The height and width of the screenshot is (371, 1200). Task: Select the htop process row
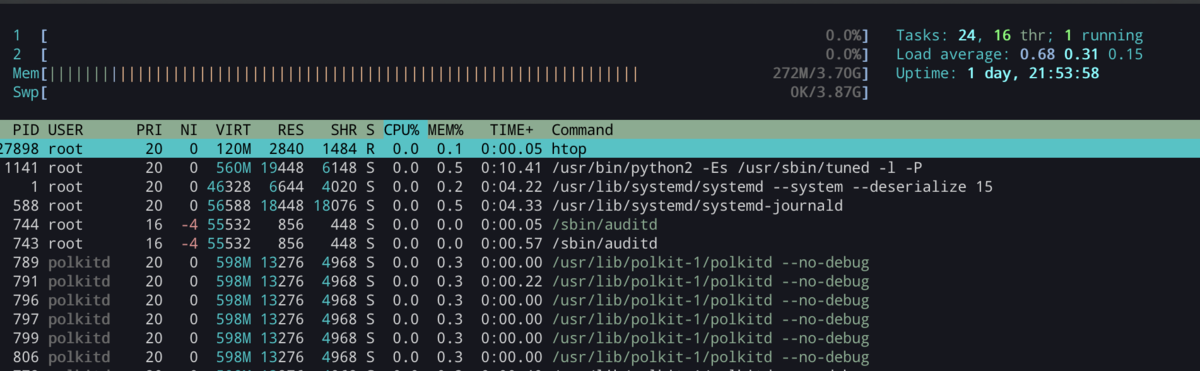[x=600, y=149]
